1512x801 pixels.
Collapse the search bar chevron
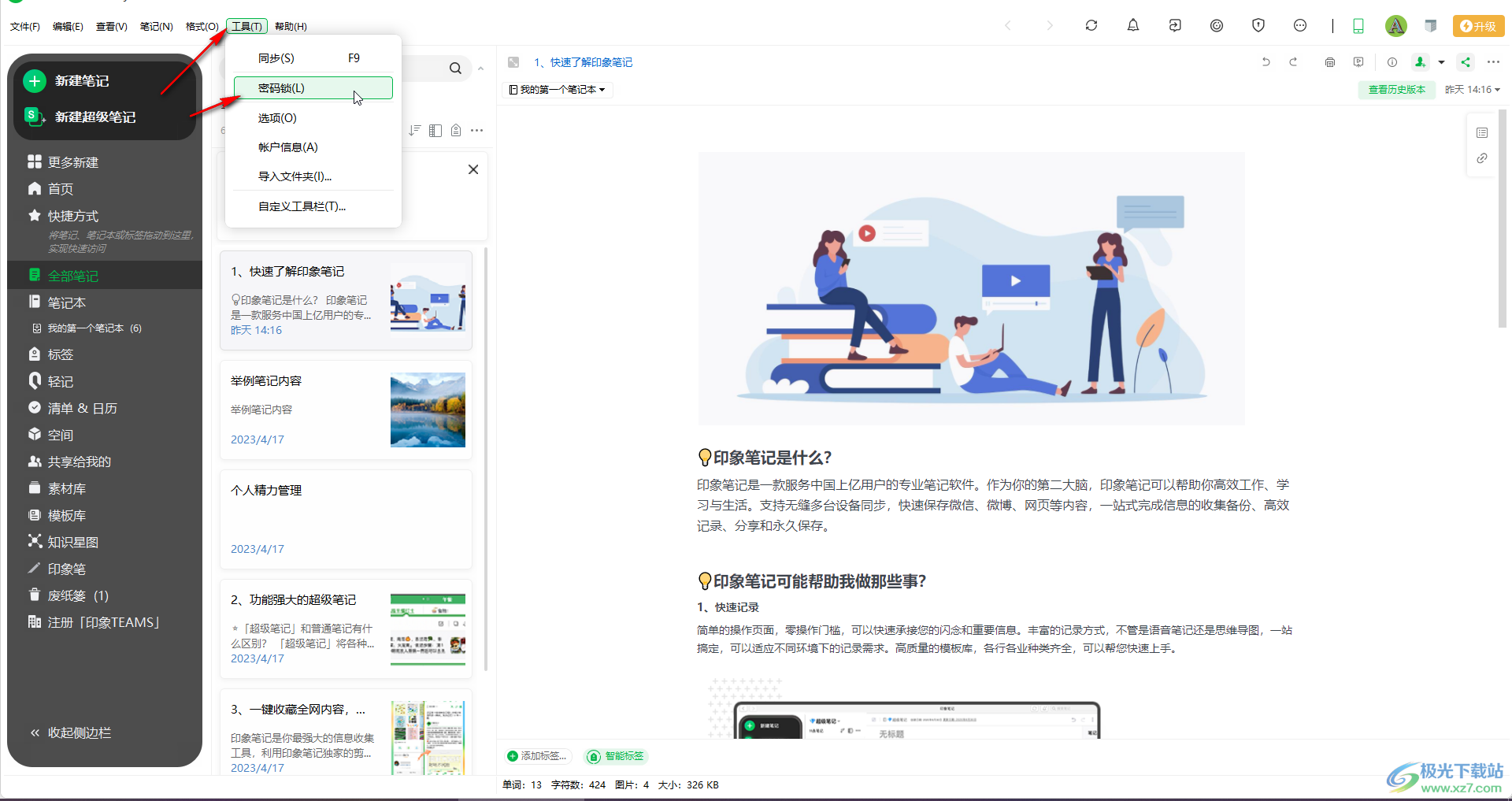480,69
